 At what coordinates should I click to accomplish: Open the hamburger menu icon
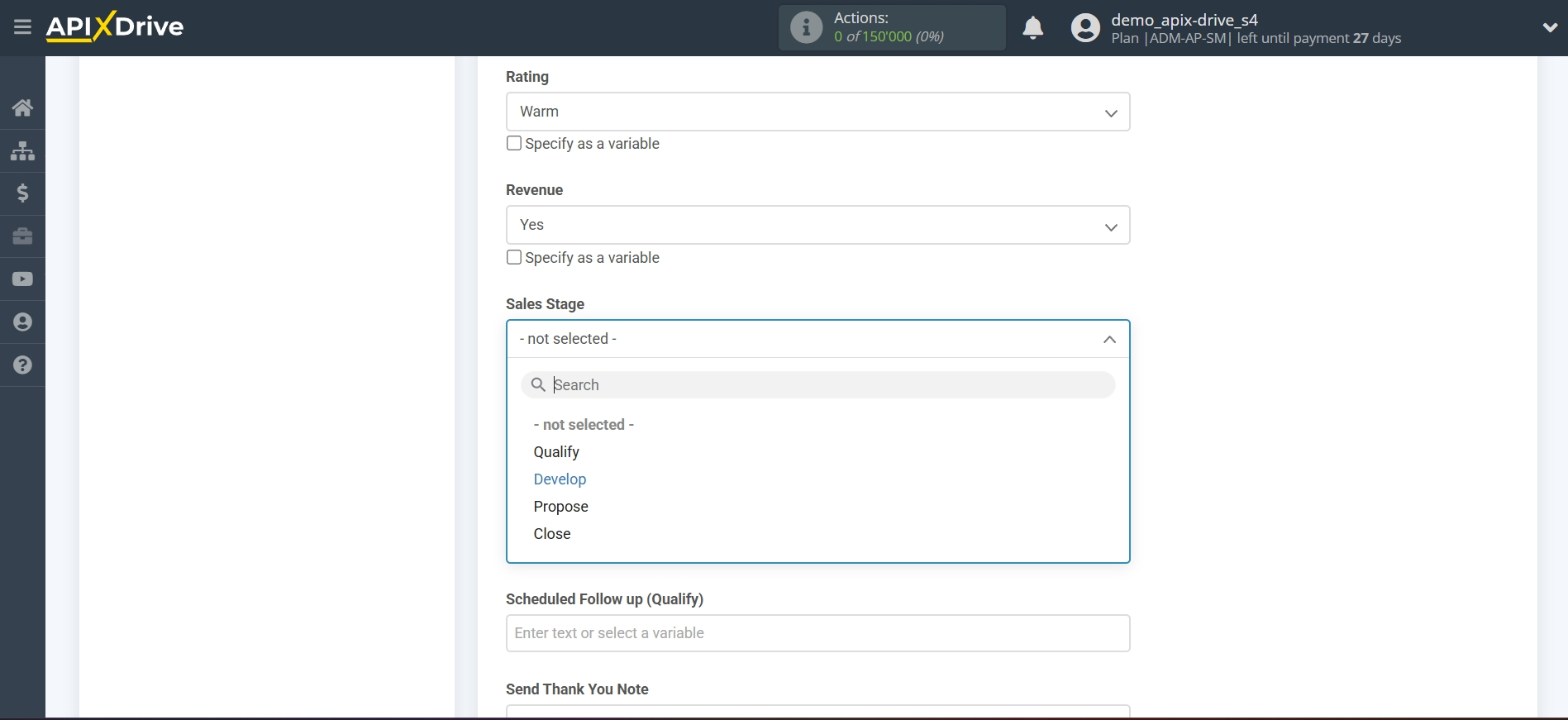tap(22, 27)
